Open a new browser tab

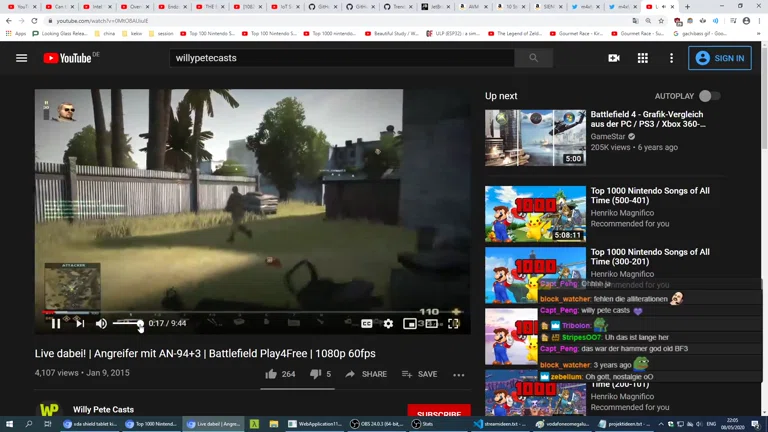tap(687, 6)
